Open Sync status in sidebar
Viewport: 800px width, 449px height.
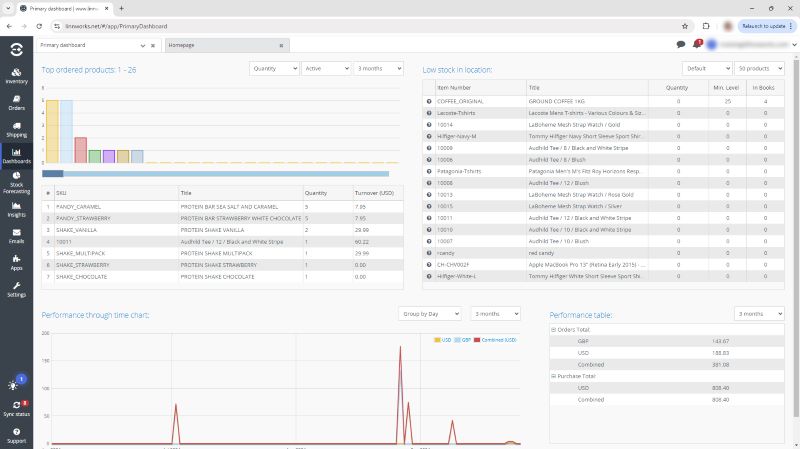16,409
